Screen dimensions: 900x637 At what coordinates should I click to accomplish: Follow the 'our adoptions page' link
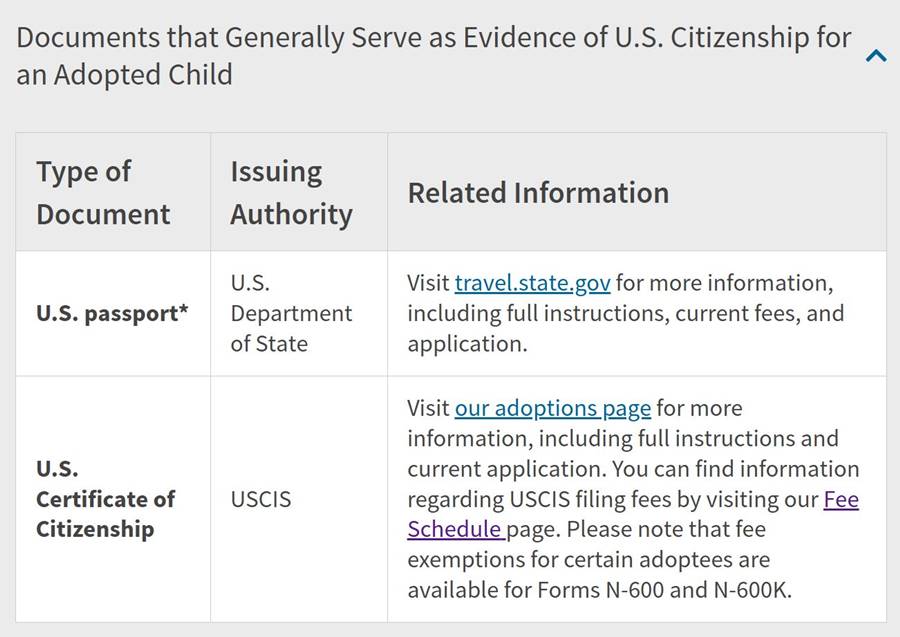(x=552, y=408)
